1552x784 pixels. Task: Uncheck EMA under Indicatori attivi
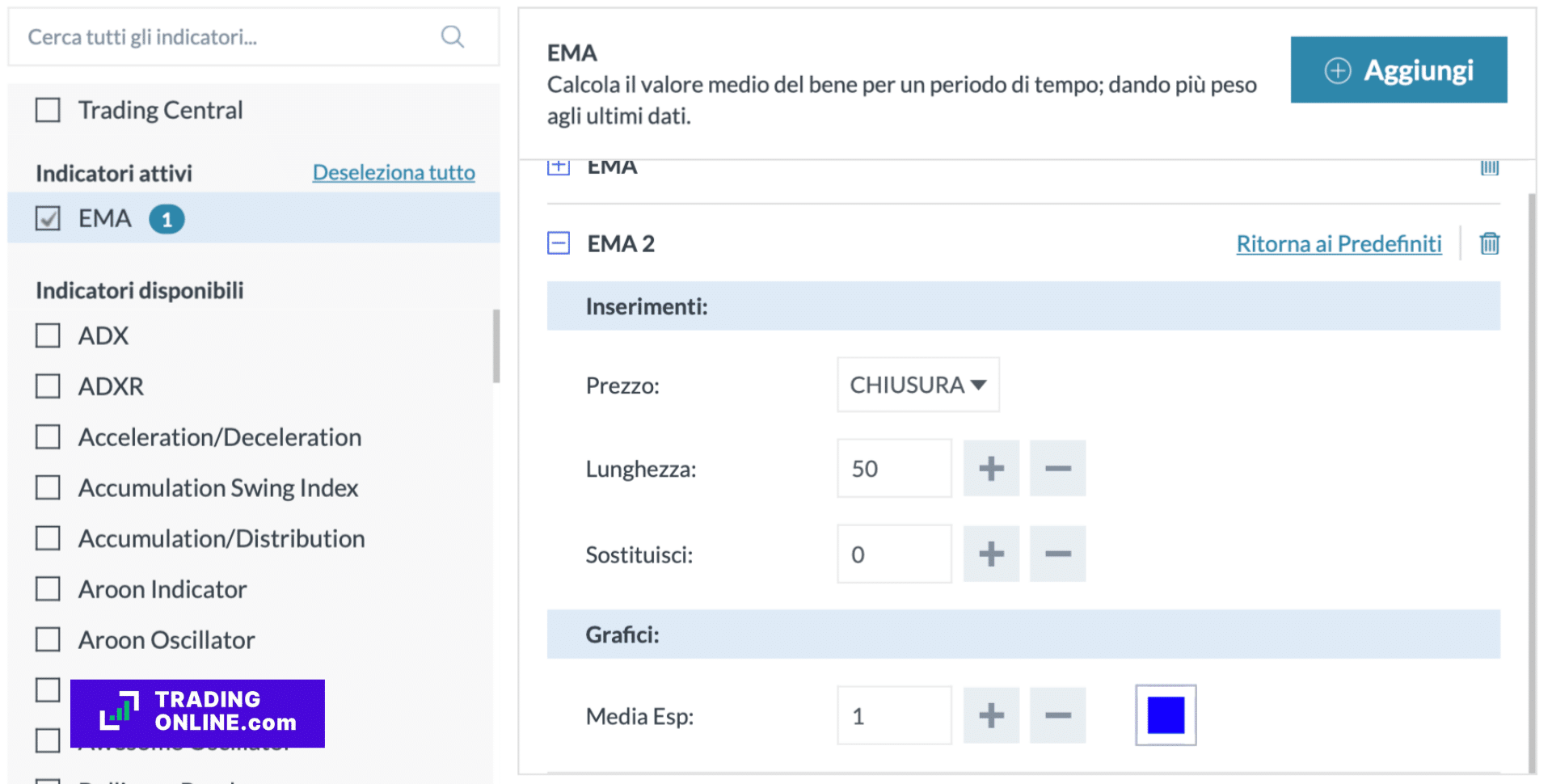pos(48,218)
